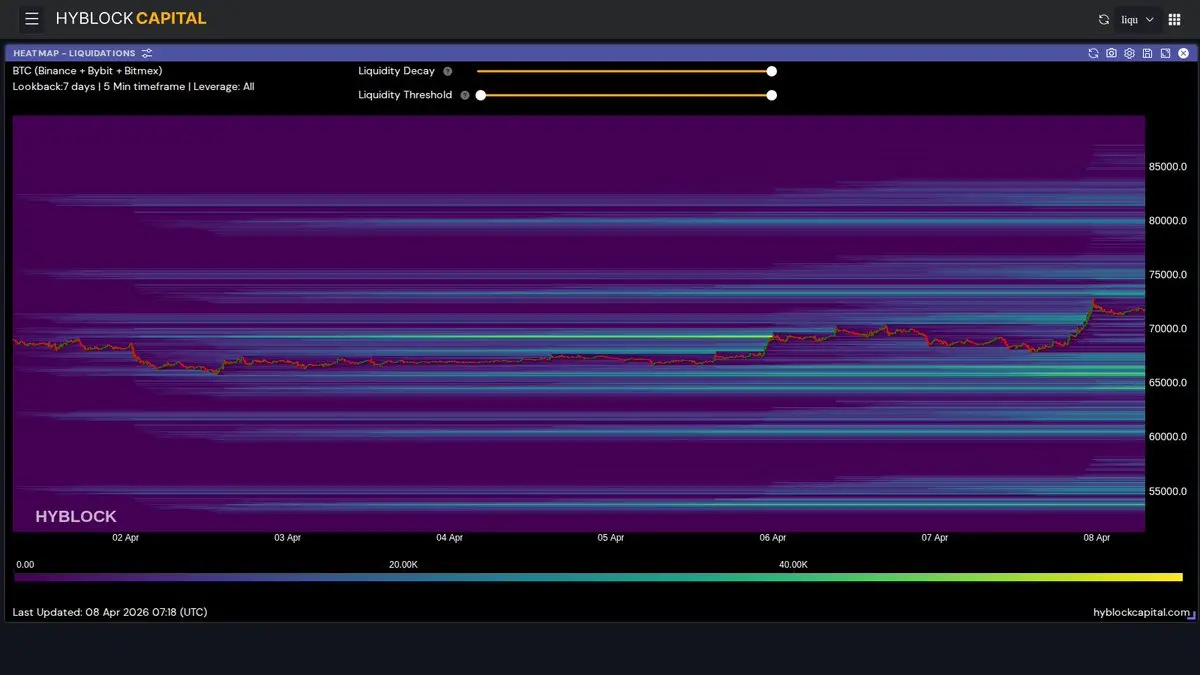Click the '60000.0' price axis label

(x=1168, y=437)
